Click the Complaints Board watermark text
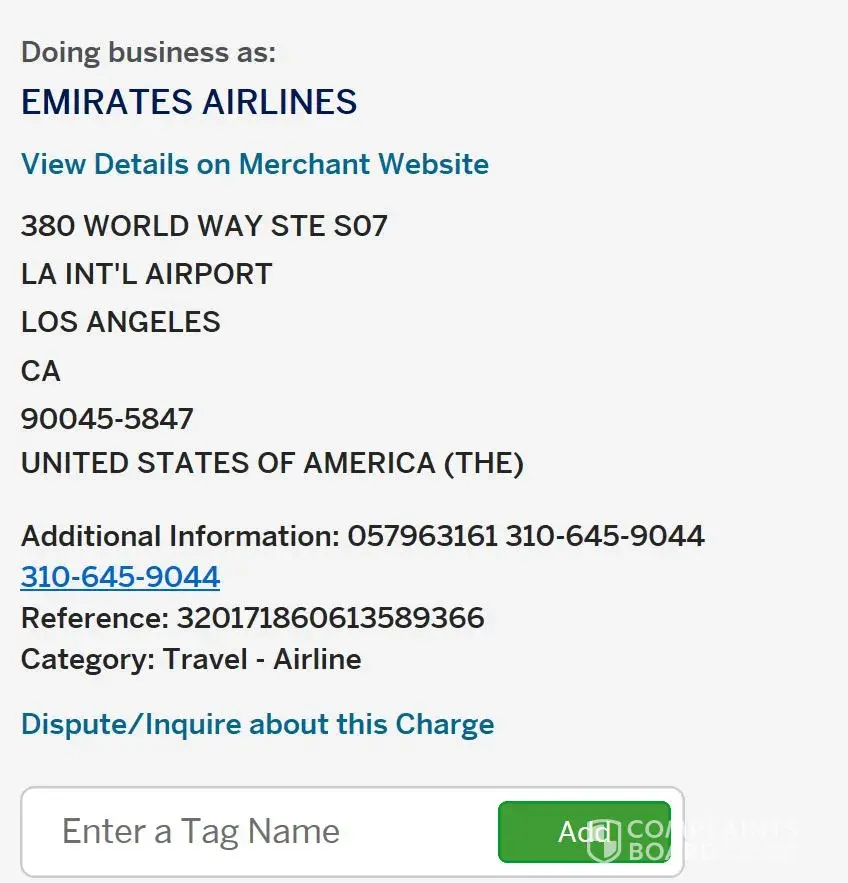Viewport: 848px width, 883px height. click(712, 840)
